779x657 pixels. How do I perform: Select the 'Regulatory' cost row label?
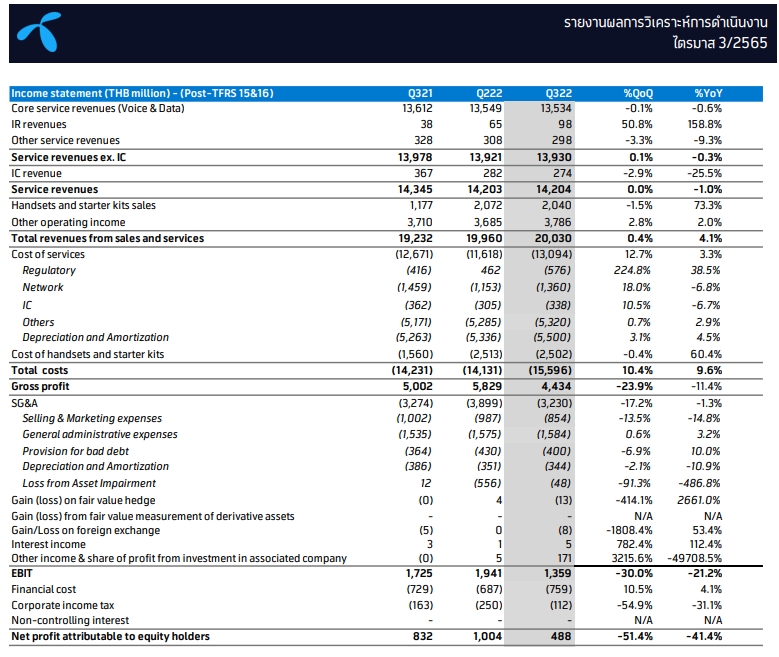[49, 270]
